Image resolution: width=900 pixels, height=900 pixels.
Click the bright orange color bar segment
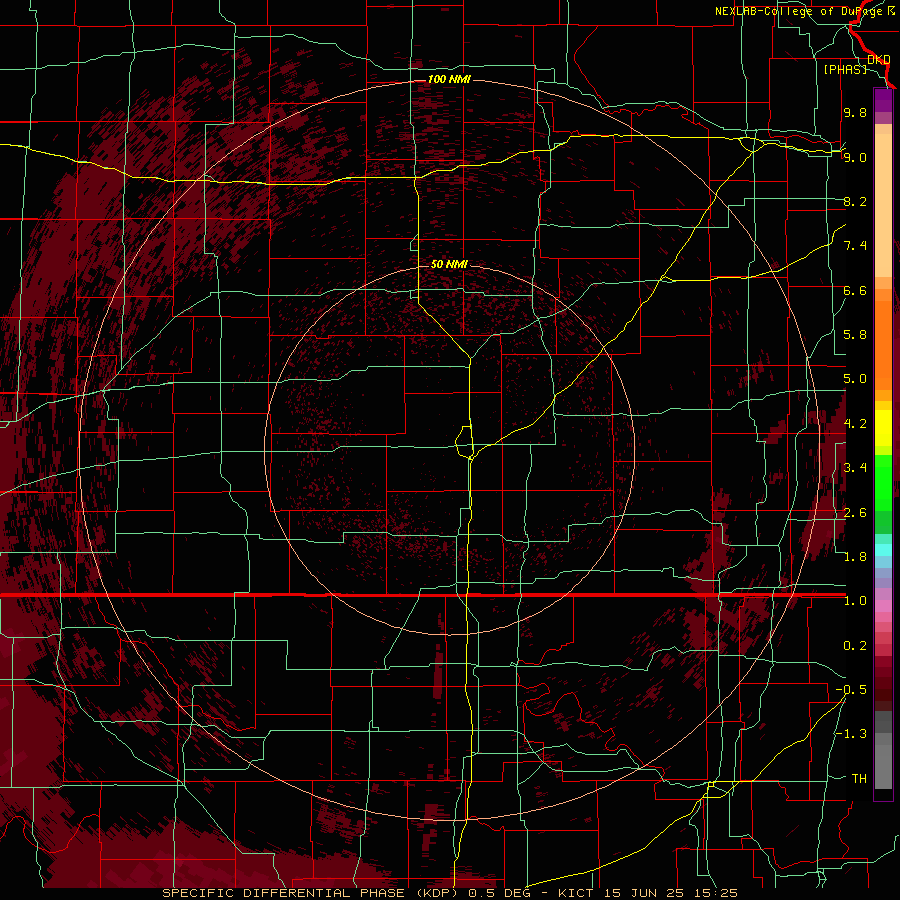click(883, 344)
